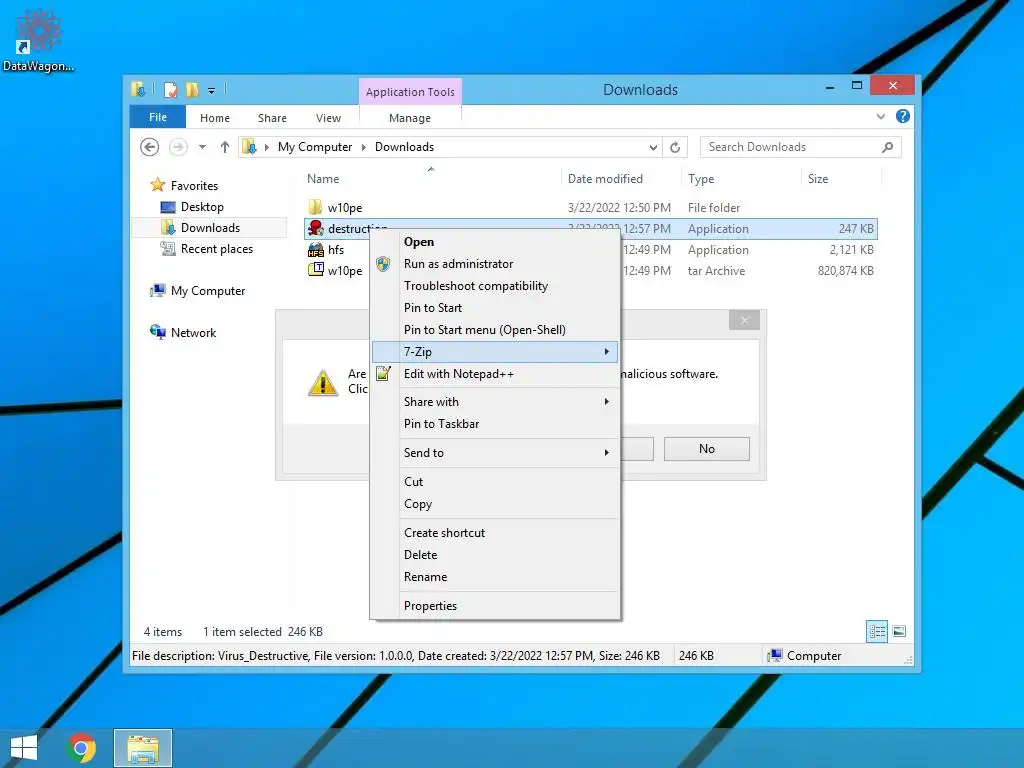Image resolution: width=1024 pixels, height=768 pixels.
Task: Expand the My Computer breadcrumb arrow
Action: point(364,148)
